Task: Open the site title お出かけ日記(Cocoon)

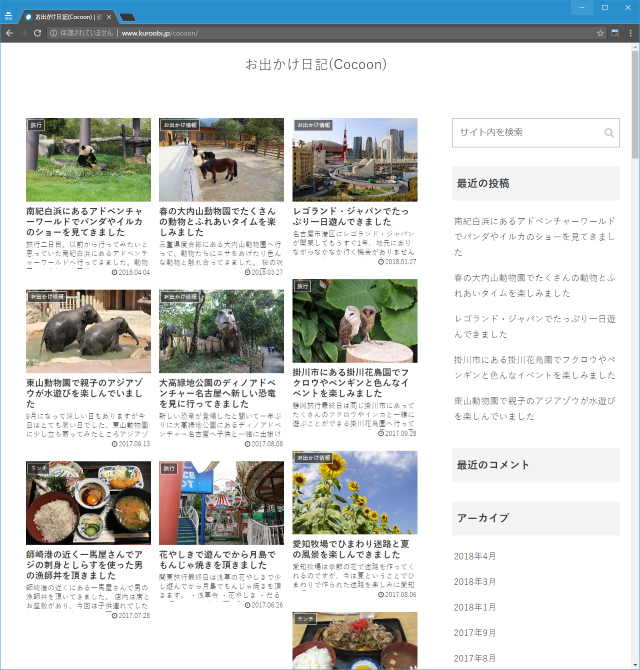Action: [316, 64]
